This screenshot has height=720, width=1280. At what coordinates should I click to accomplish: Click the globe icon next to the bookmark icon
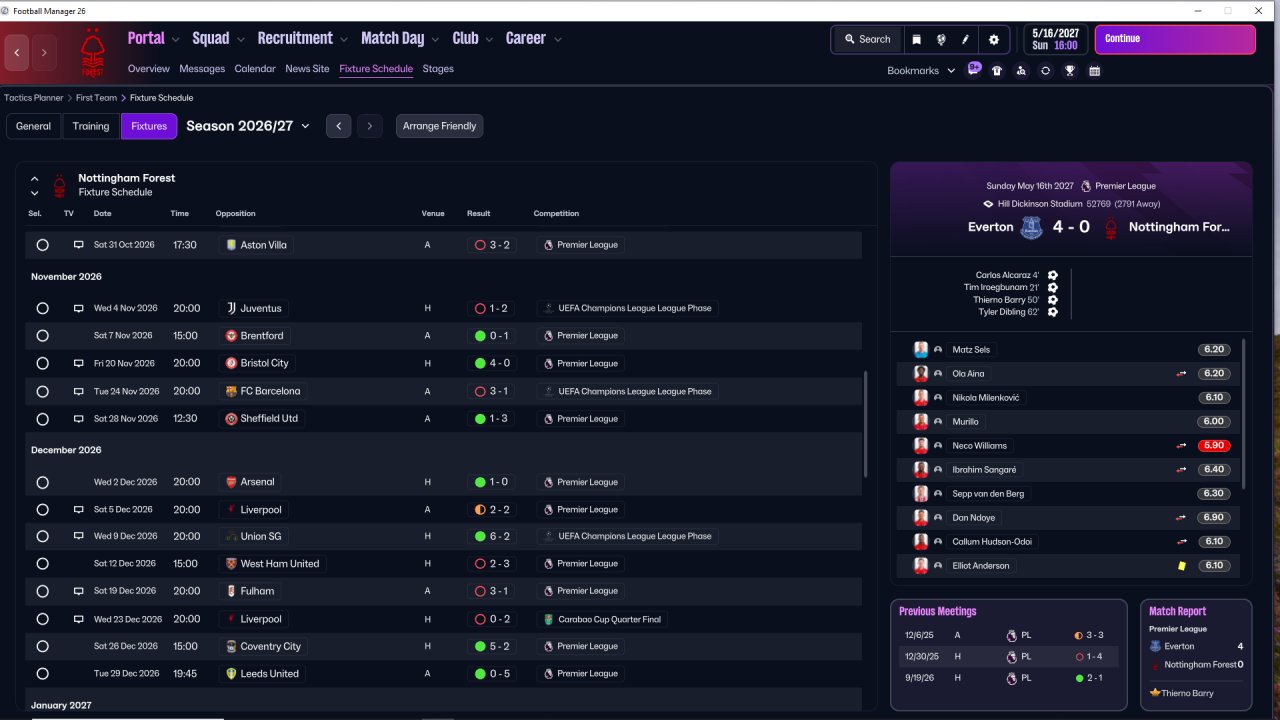pyautogui.click(x=941, y=39)
